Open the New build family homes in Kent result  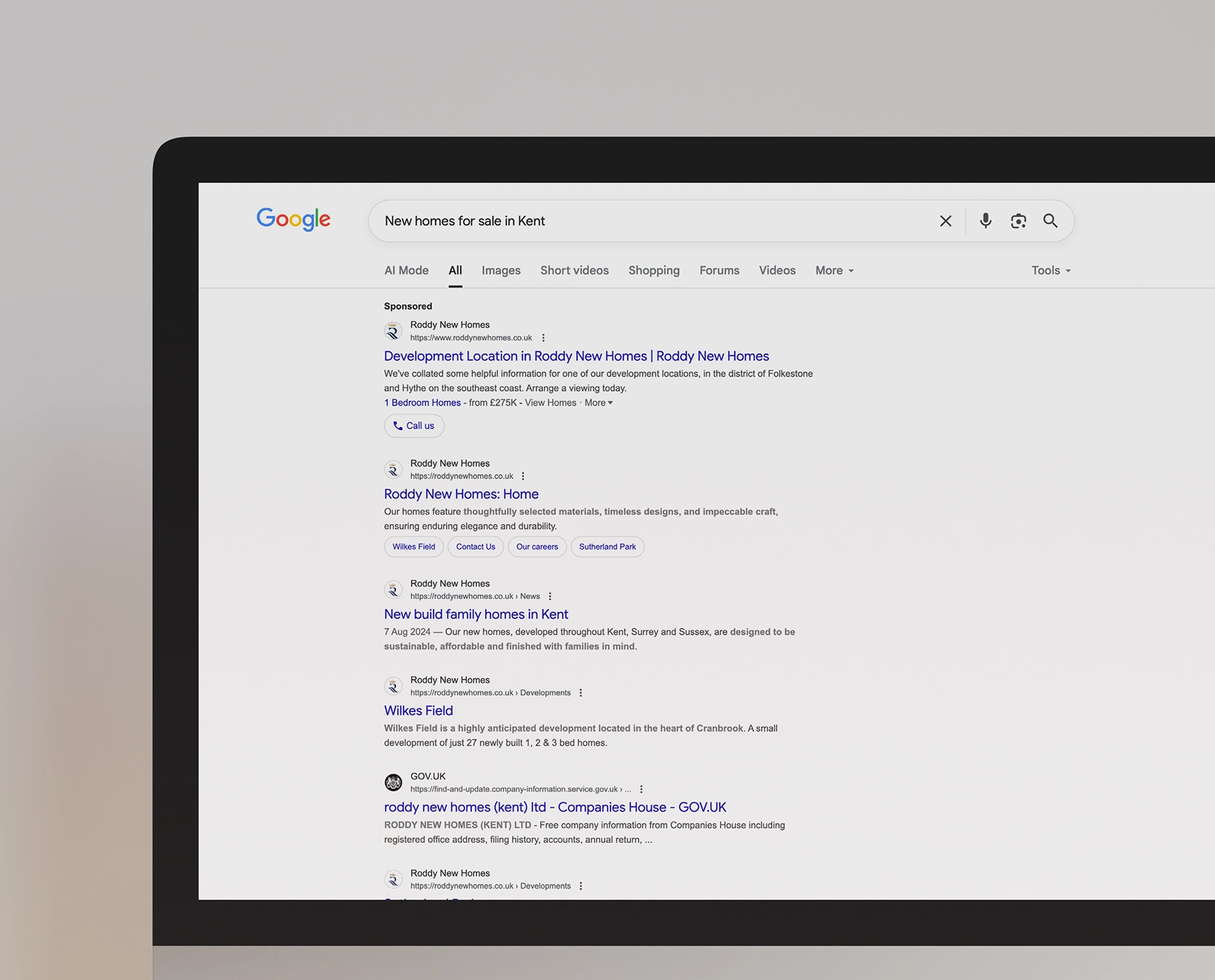(x=476, y=614)
